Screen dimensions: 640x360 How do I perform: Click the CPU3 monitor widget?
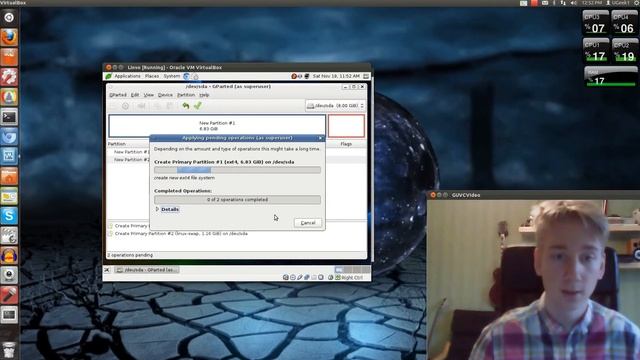[596, 23]
